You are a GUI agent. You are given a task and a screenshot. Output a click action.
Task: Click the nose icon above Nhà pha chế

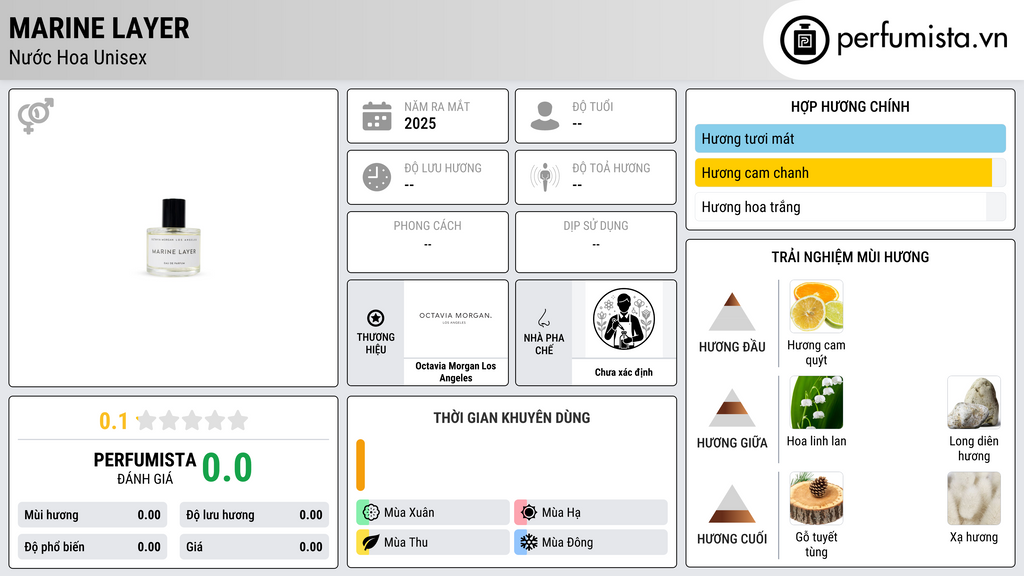543,318
